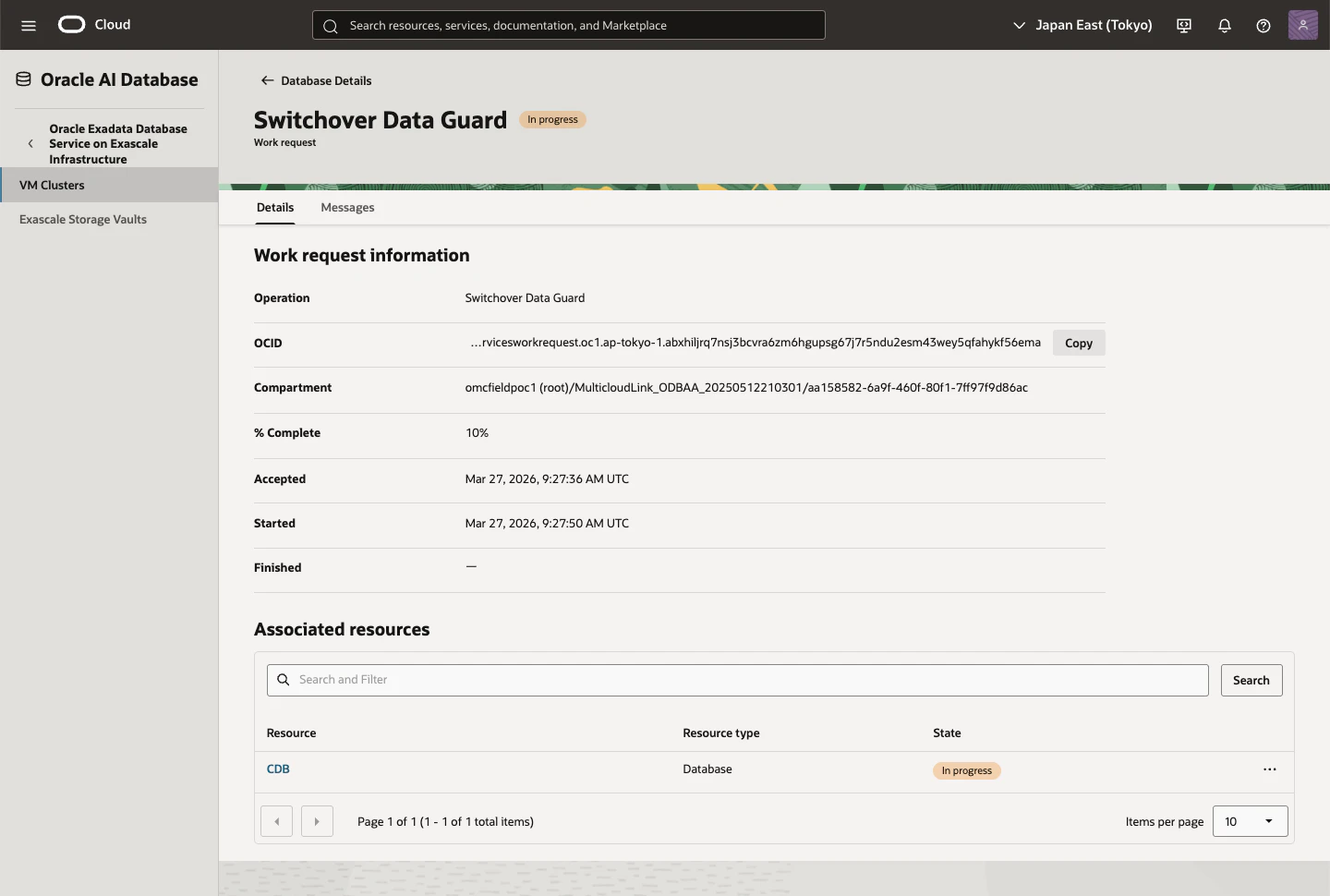Expand the Japan East (Tokyo) region selector
The image size is (1330, 896).
[1082, 25]
